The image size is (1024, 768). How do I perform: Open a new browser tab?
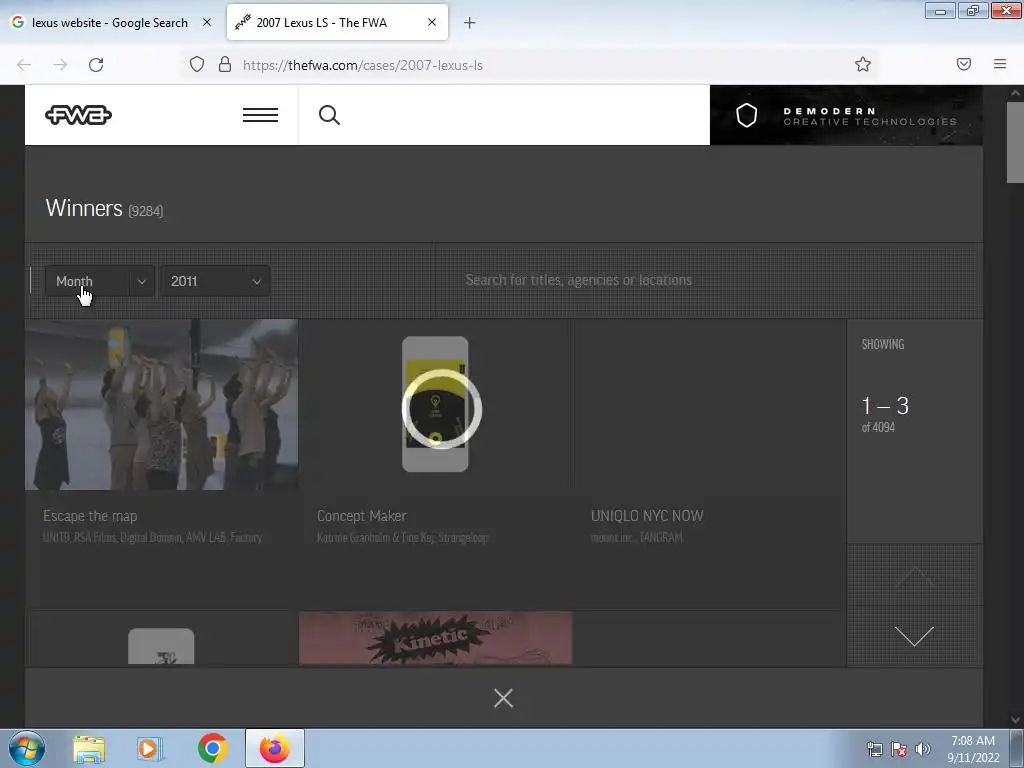point(470,23)
